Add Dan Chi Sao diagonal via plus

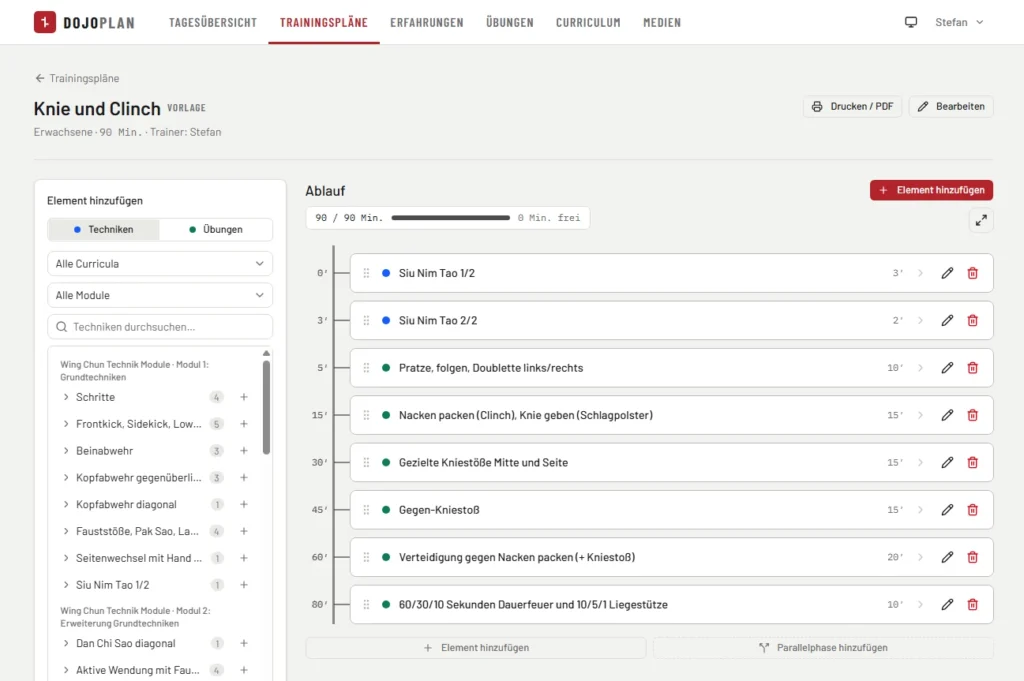click(244, 643)
